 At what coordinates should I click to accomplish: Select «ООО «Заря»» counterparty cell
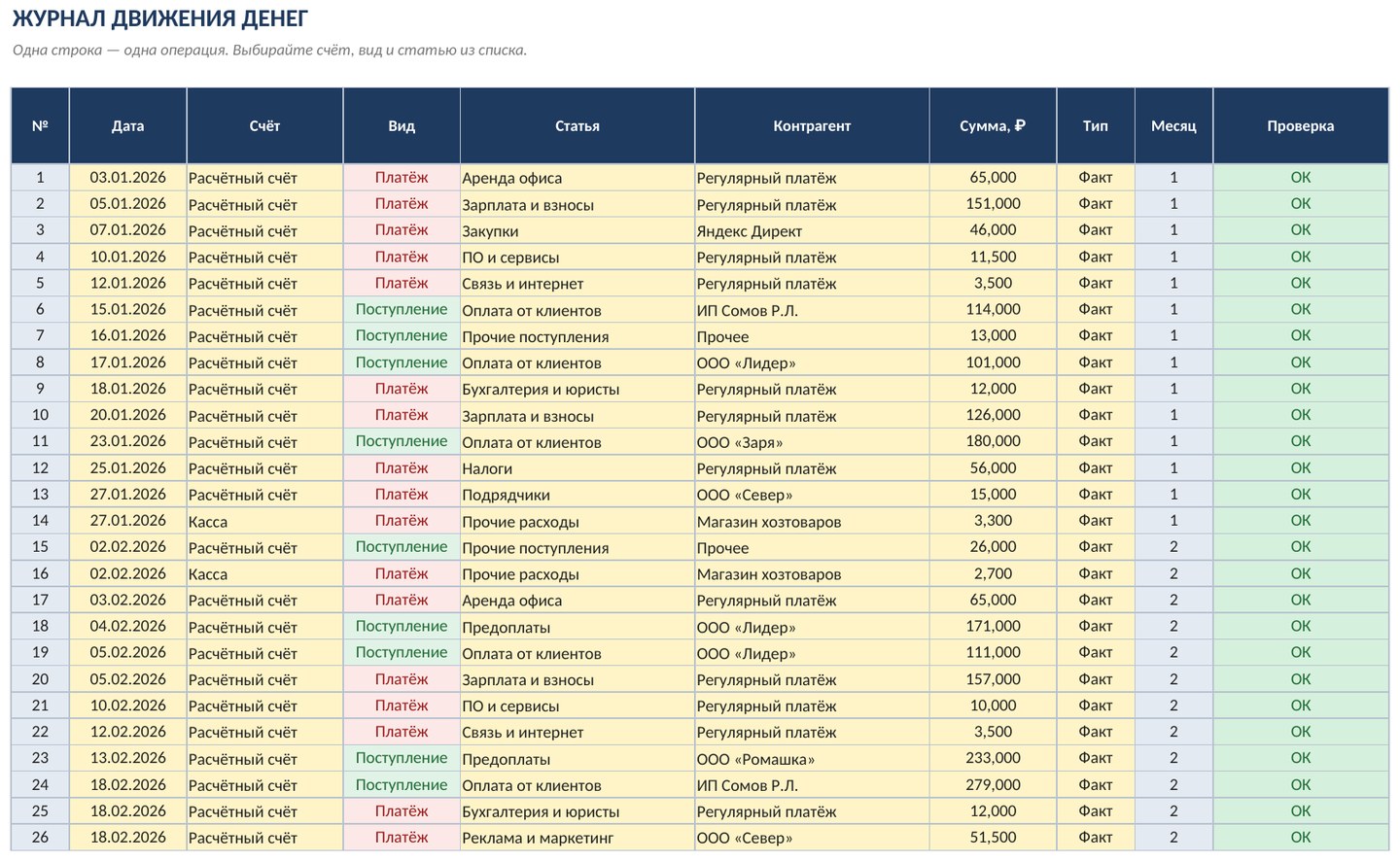point(812,441)
